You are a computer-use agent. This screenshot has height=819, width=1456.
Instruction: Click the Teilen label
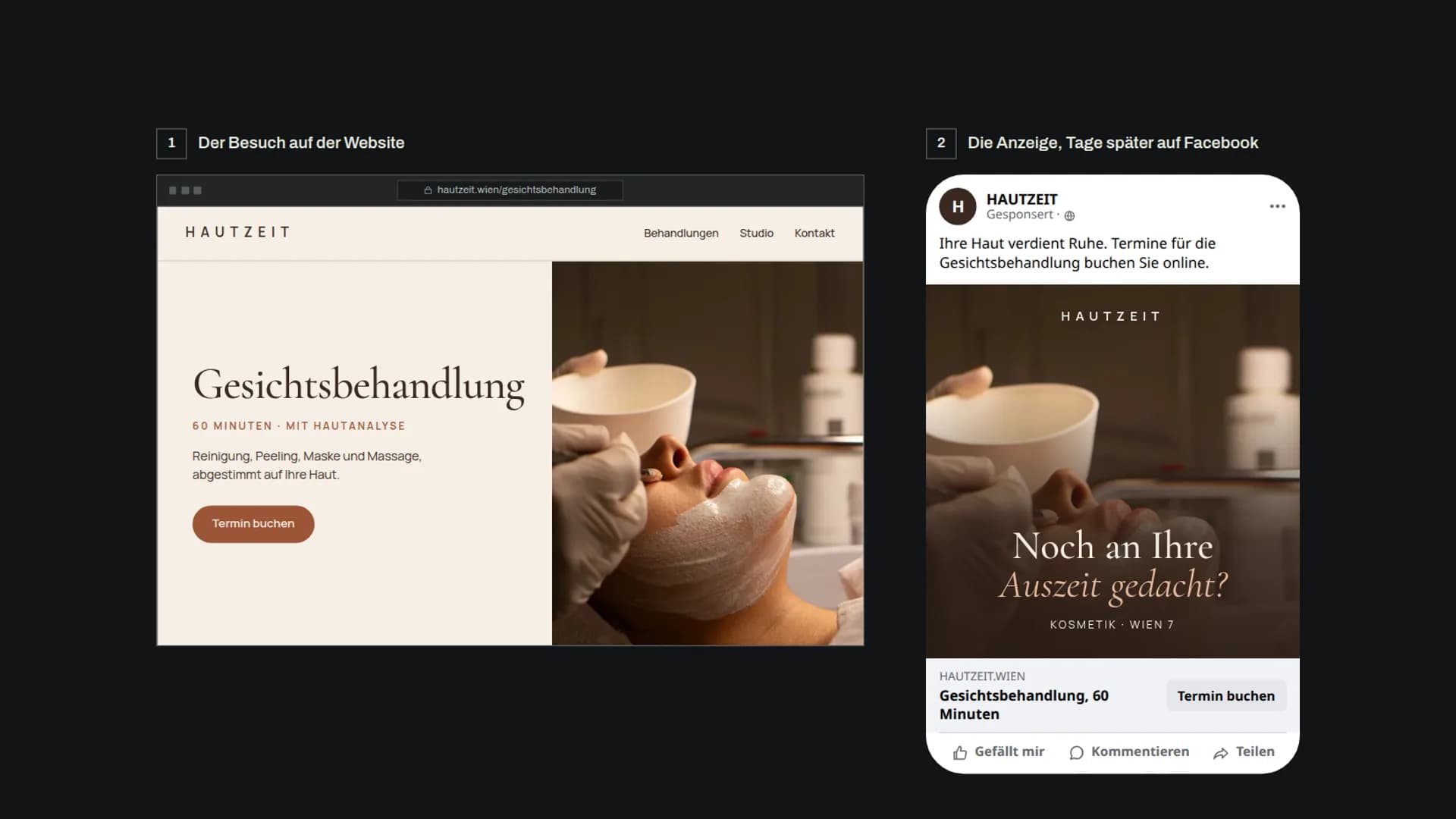tap(1255, 752)
